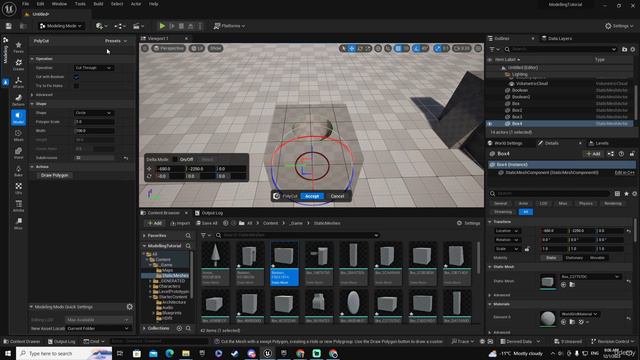Reset Location transform to default arrow
This screenshot has height=360, width=640.
coord(629,231)
